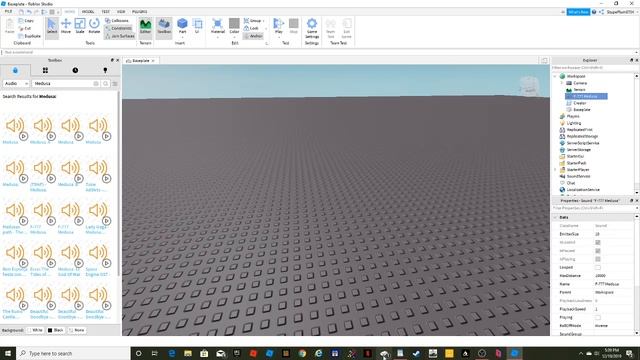Viewport: 640px width, 360px height.
Task: Toggle Join Surfaces option
Action: (120, 36)
